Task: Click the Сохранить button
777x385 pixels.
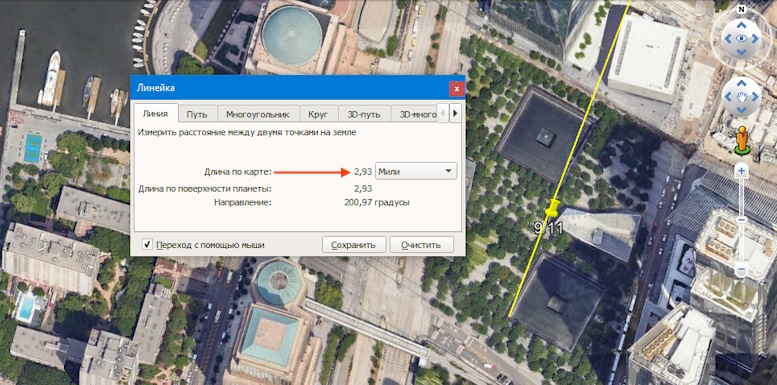Action: 354,245
